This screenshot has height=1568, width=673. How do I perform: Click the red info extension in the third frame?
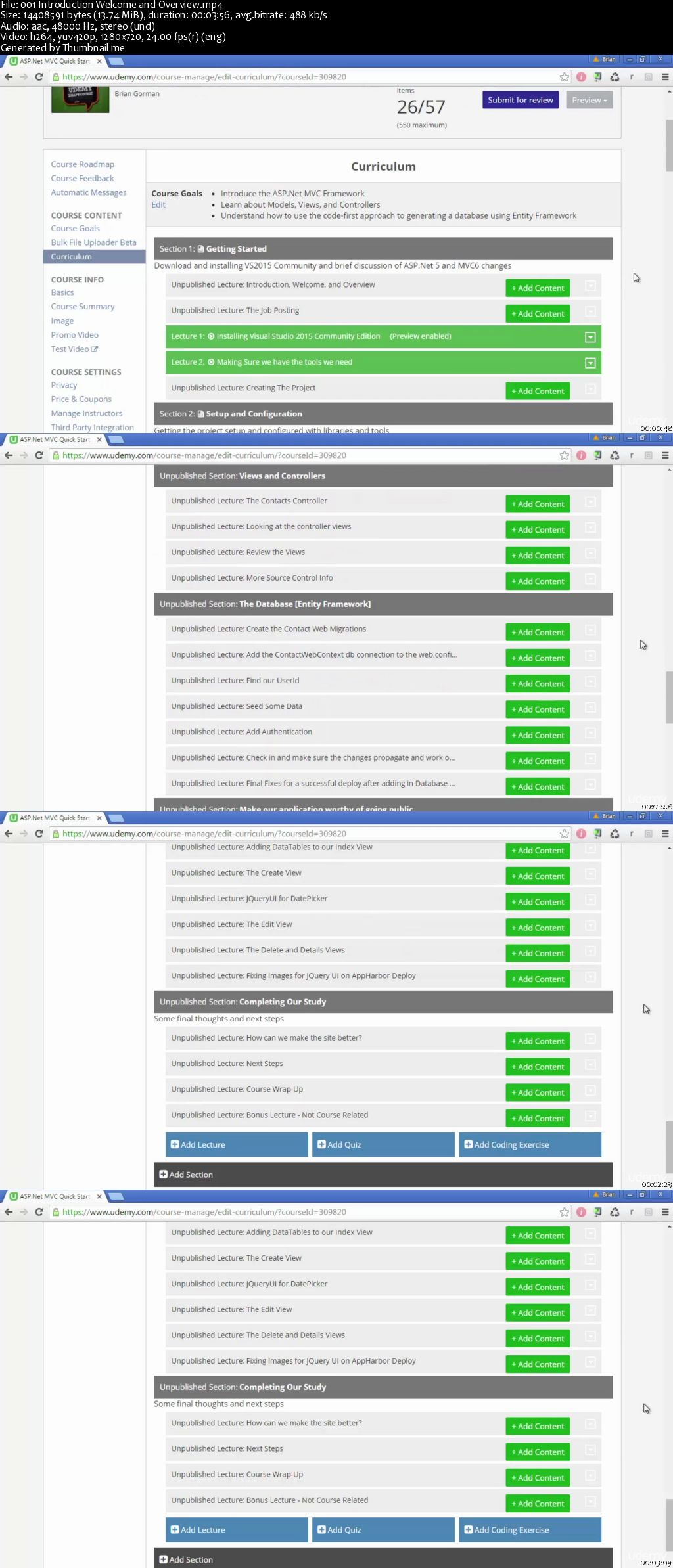pos(581,834)
